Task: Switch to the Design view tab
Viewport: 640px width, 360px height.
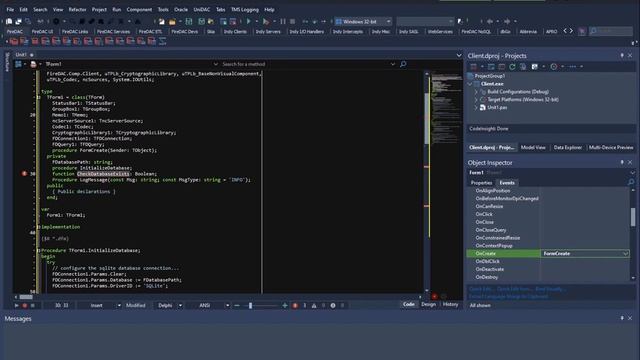Action: [429, 304]
